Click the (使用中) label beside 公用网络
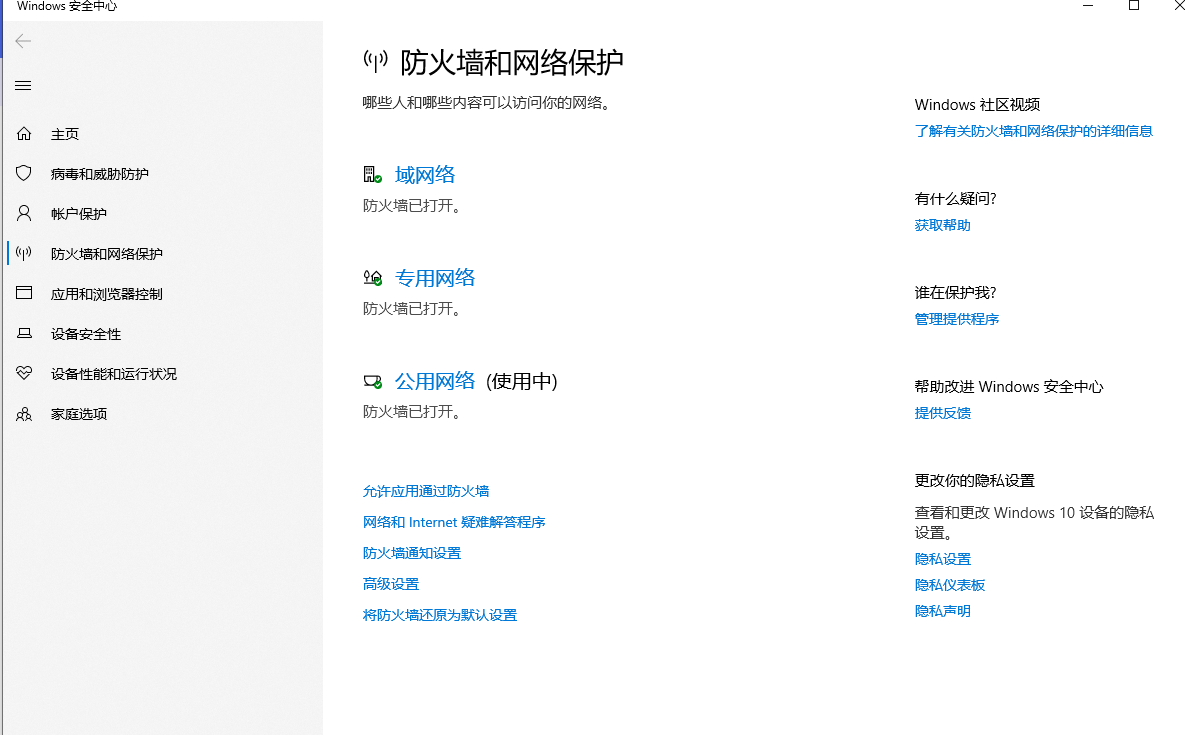 click(522, 381)
